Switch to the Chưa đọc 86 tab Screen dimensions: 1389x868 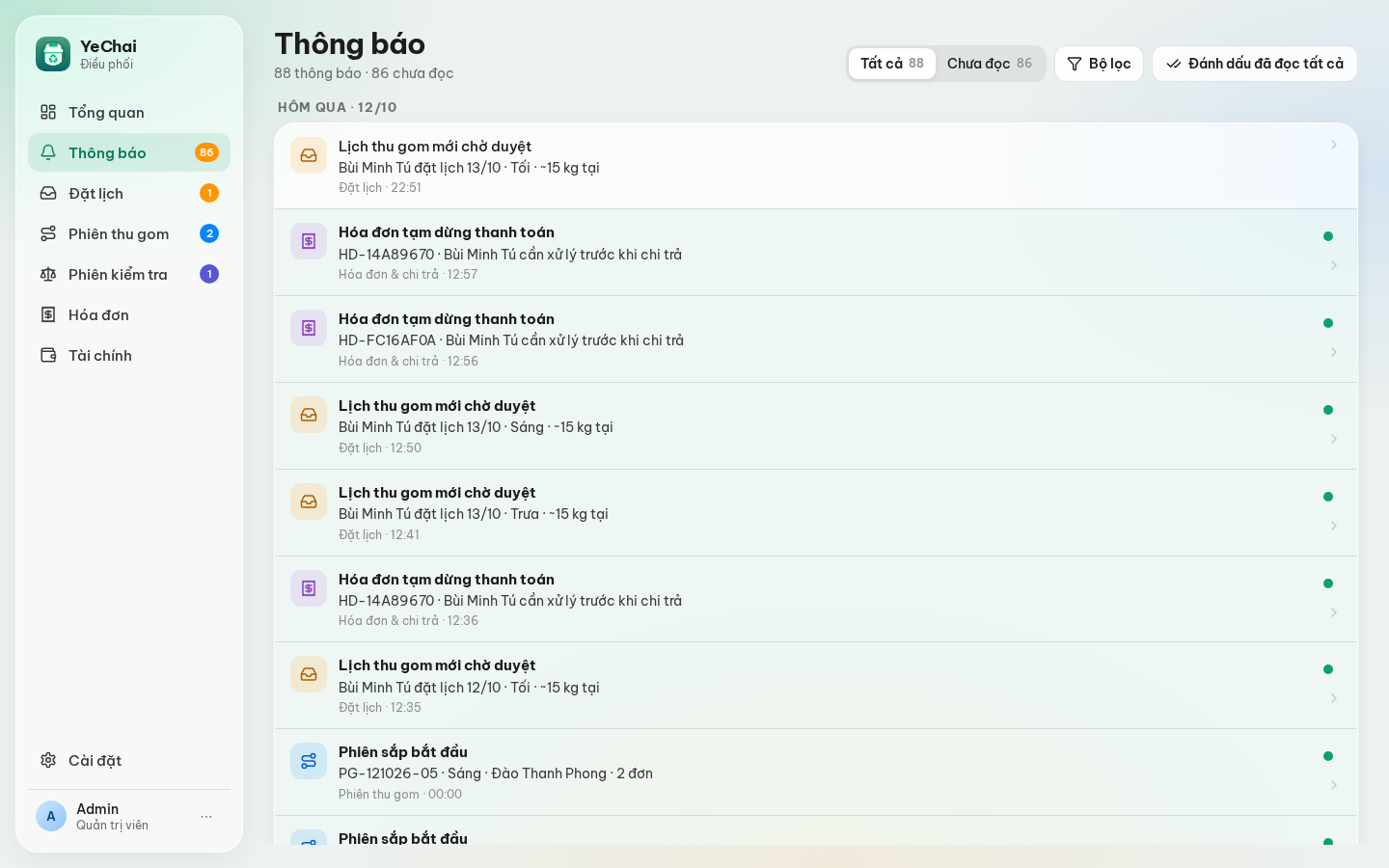[x=990, y=64]
